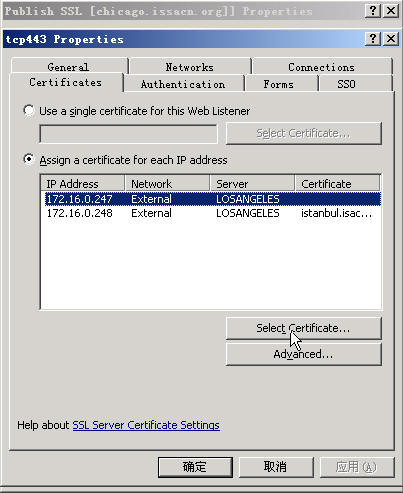The width and height of the screenshot is (403, 493).
Task: Open the Networks tab
Action: [x=190, y=67]
